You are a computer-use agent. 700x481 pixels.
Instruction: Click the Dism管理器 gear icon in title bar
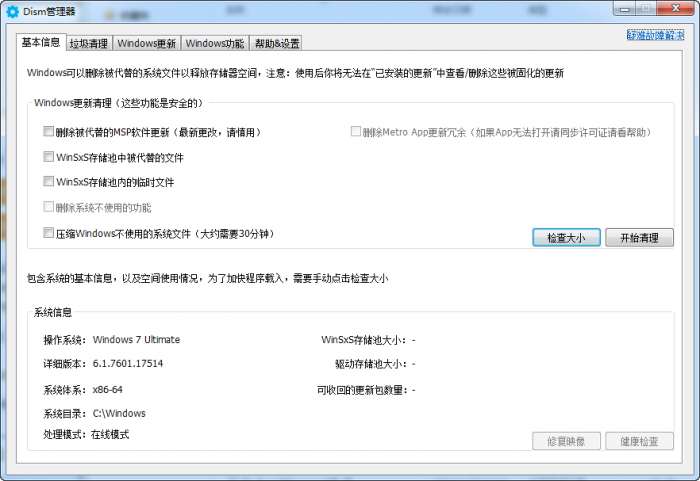pos(12,12)
